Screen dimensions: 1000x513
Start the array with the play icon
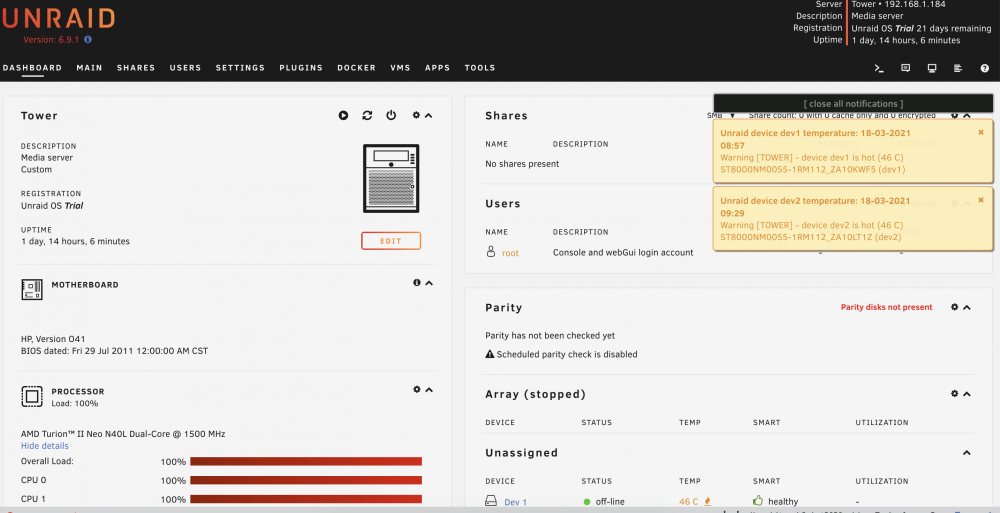pos(344,115)
